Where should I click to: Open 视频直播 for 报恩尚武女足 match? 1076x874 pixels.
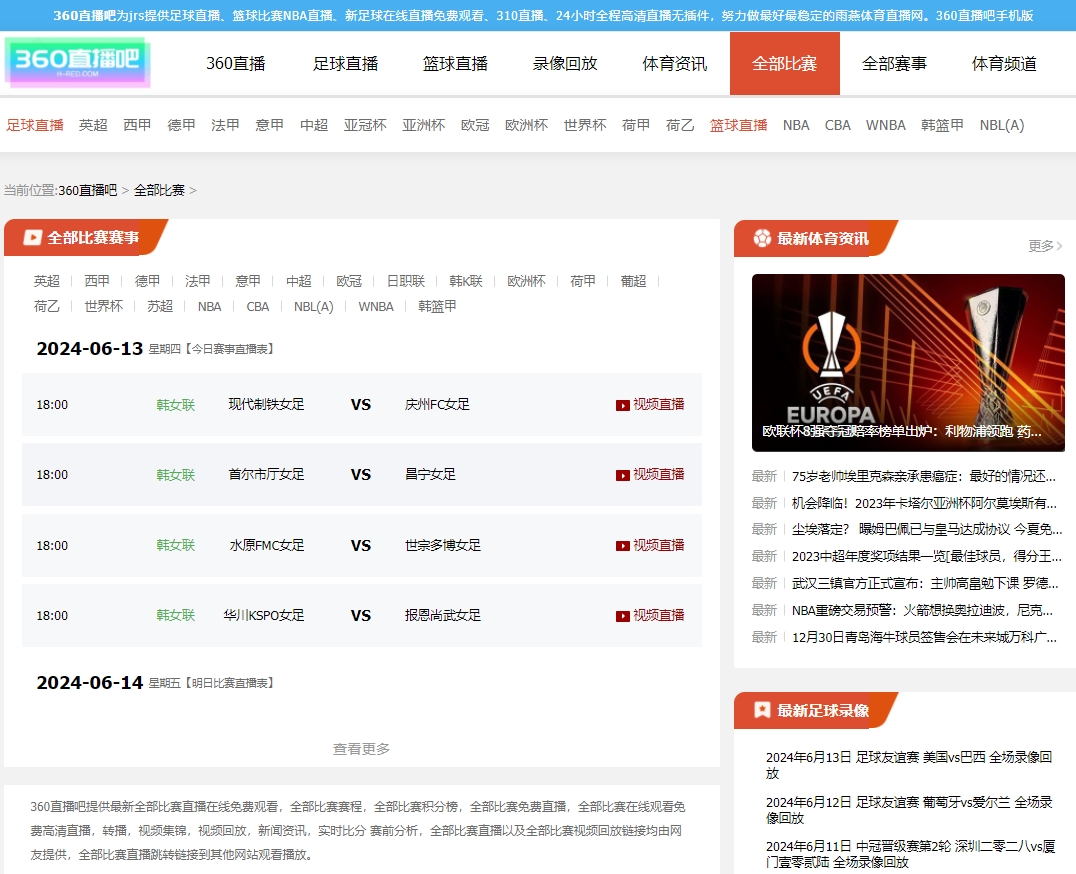[x=650, y=615]
